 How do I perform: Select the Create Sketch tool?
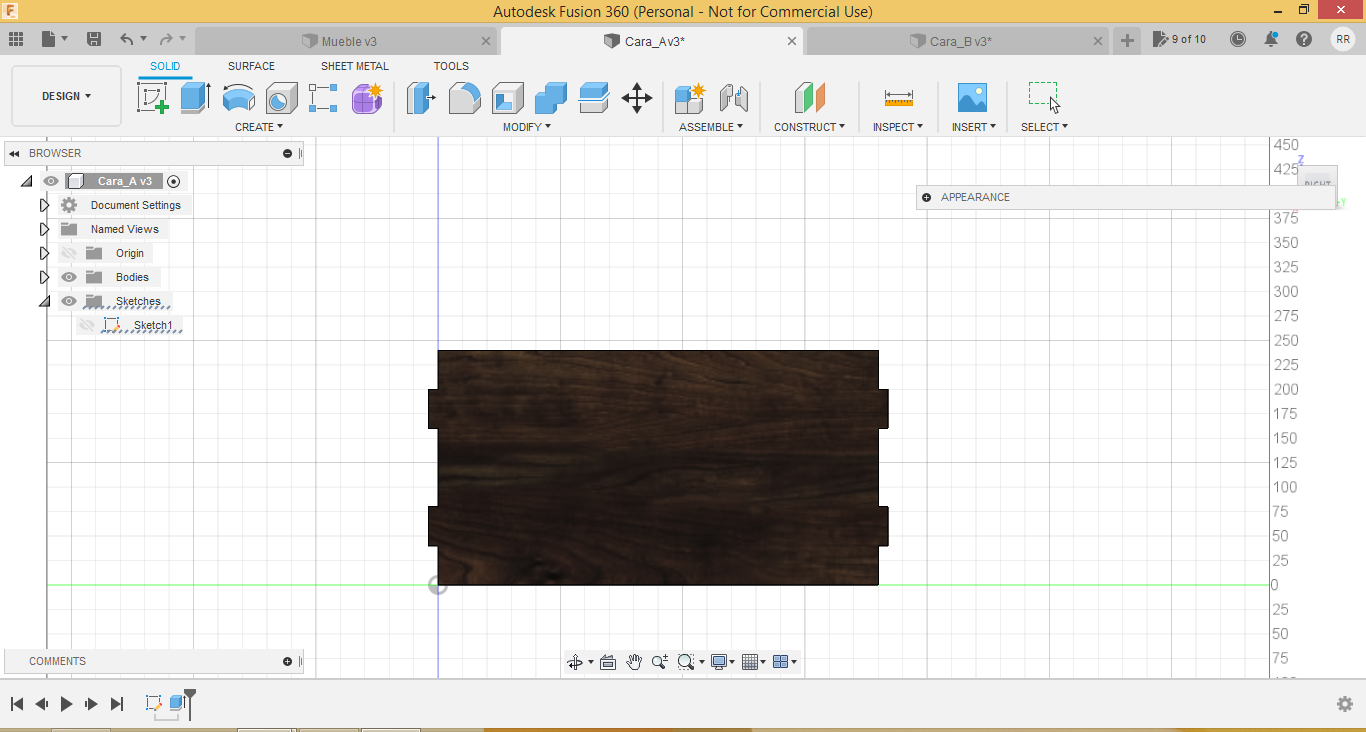click(152, 98)
